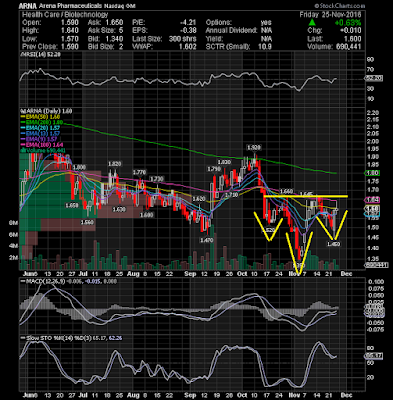Click the +0.63% percent change value

point(348,23)
